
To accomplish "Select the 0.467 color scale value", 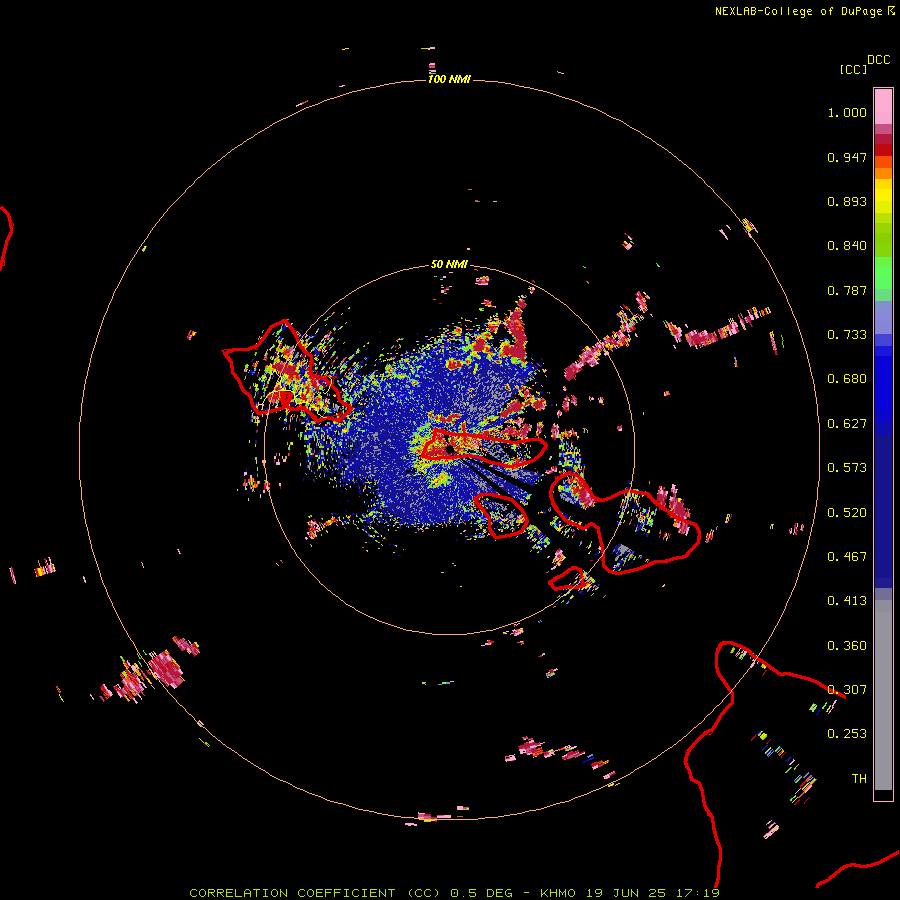I will point(847,557).
